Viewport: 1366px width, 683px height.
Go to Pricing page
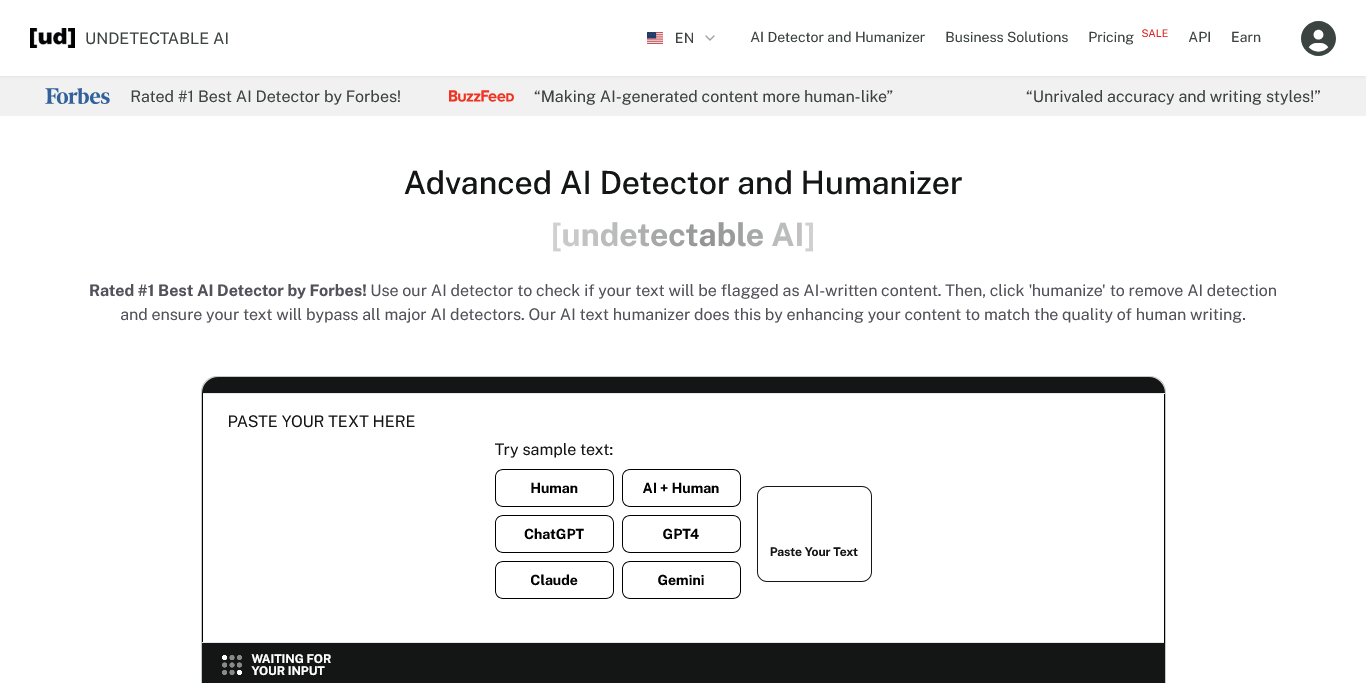click(x=1111, y=37)
